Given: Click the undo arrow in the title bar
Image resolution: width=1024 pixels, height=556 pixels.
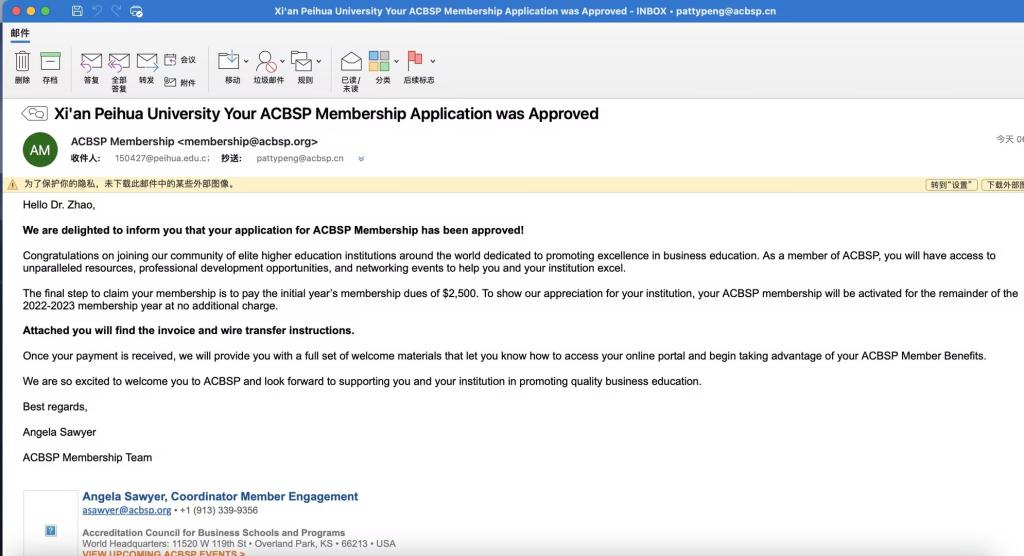Looking at the screenshot, I should pyautogui.click(x=97, y=11).
